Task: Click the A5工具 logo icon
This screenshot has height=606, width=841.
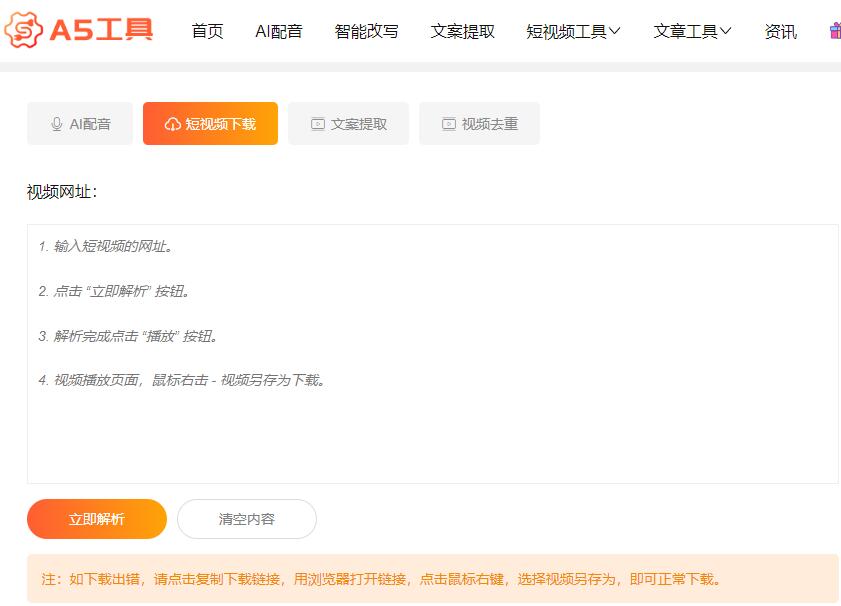Action: coord(24,30)
